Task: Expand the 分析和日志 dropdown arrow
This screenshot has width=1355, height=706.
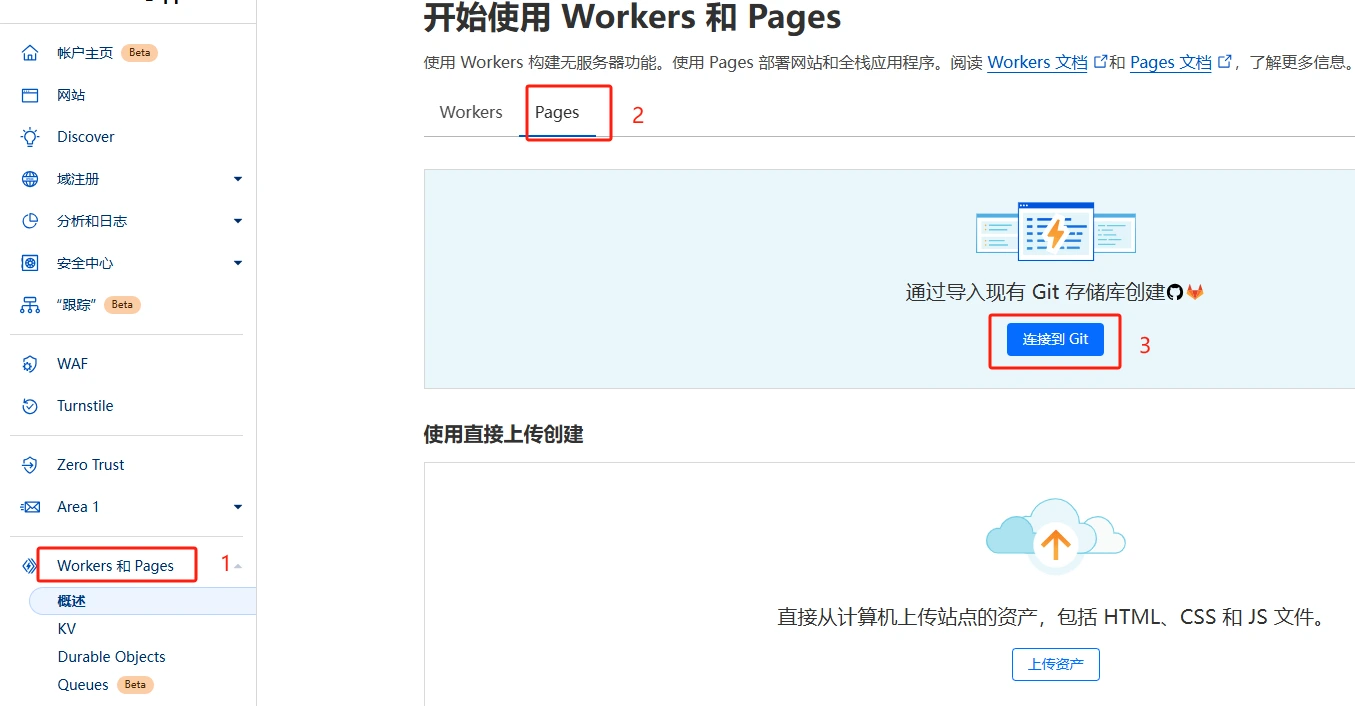Action: [238, 221]
